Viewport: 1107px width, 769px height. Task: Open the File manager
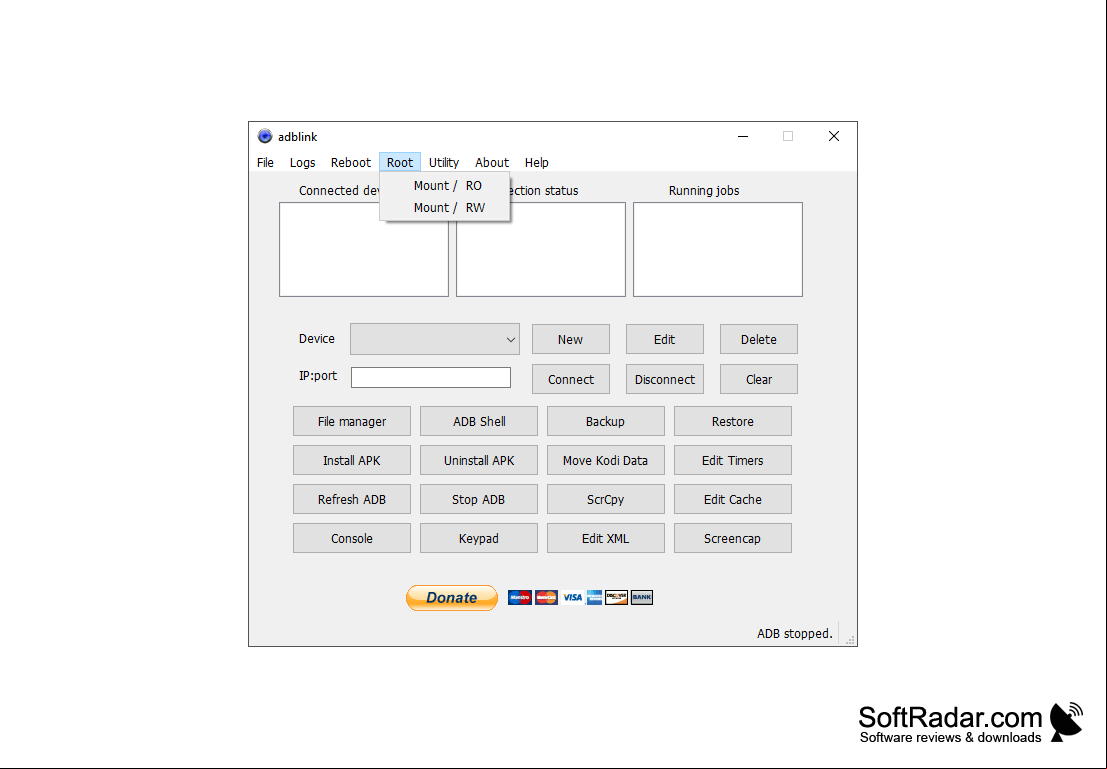352,421
